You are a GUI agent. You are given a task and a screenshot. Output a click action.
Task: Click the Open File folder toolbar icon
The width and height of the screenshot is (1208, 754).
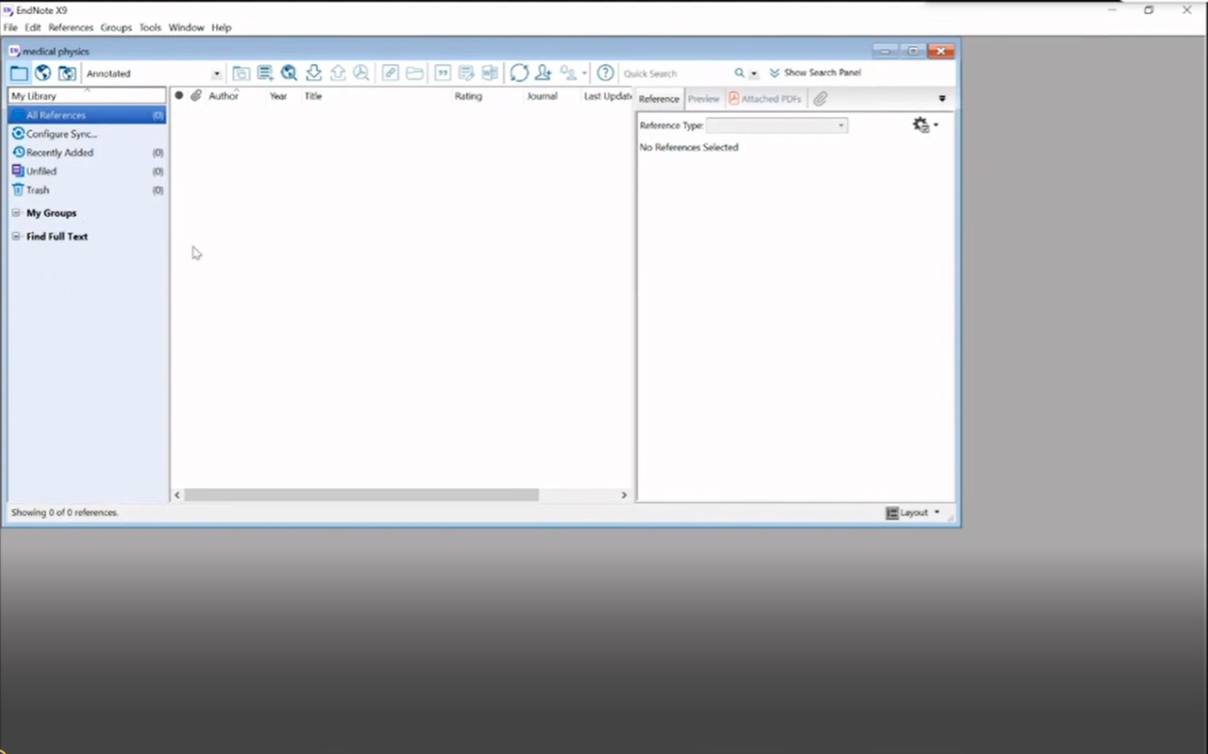(x=414, y=73)
